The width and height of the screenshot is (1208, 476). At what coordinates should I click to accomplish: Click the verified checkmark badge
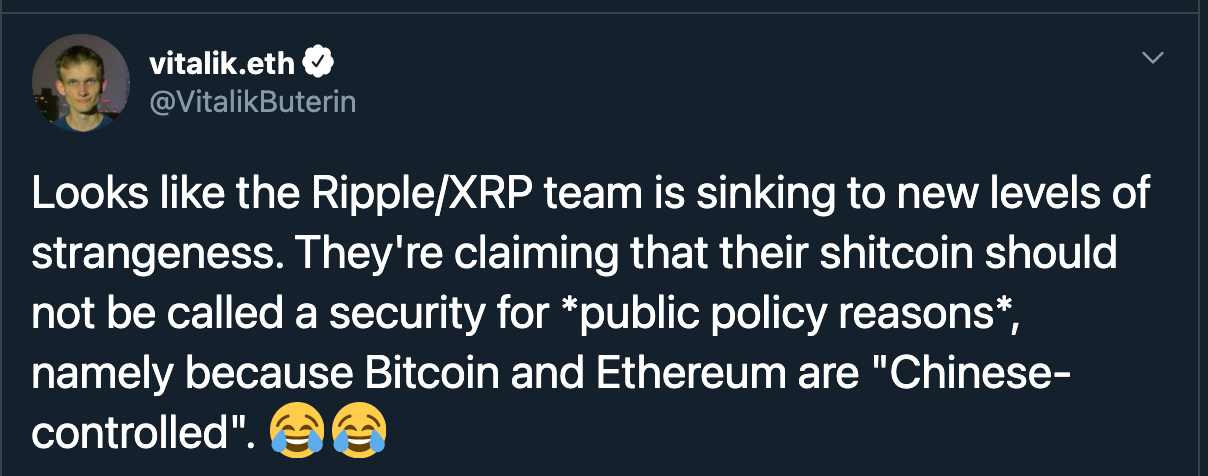tap(318, 64)
